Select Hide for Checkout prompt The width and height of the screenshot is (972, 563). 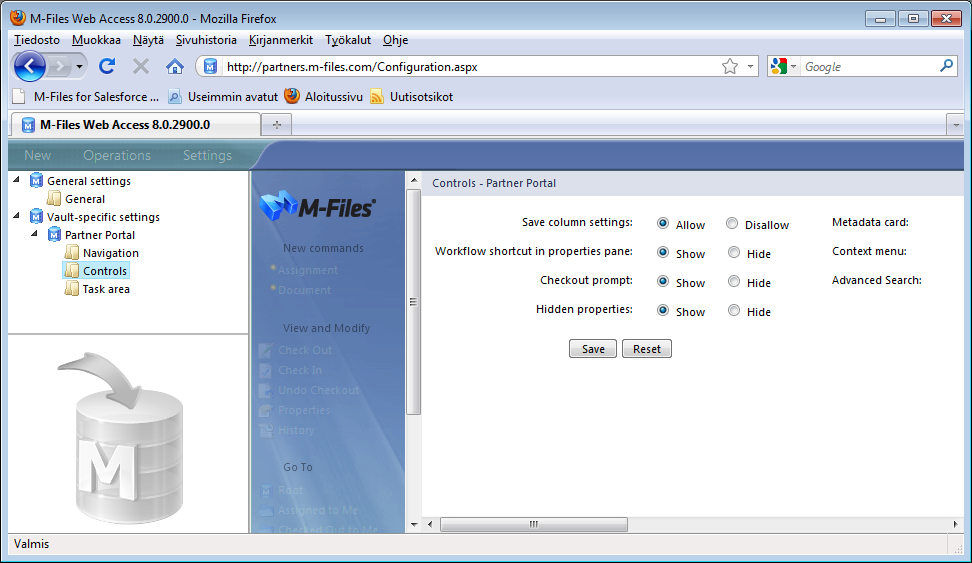point(734,282)
